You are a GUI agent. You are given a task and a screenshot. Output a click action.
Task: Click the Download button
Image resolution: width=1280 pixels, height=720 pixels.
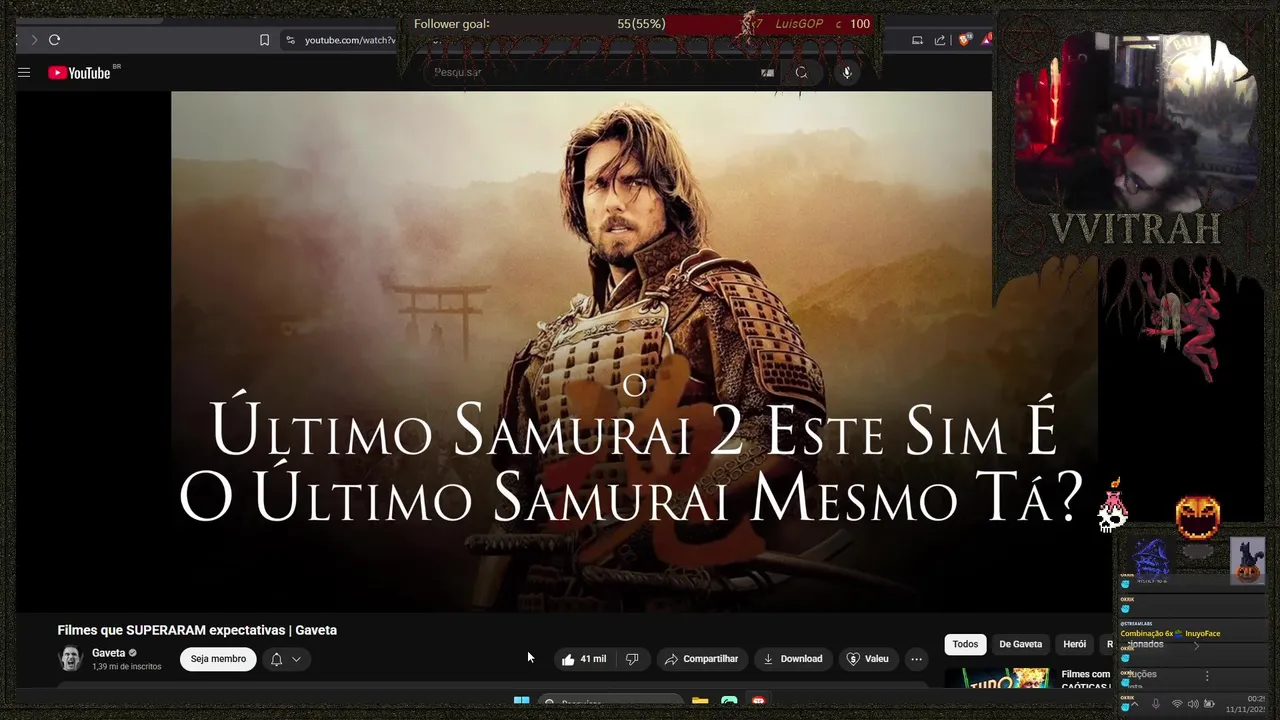[x=792, y=659]
